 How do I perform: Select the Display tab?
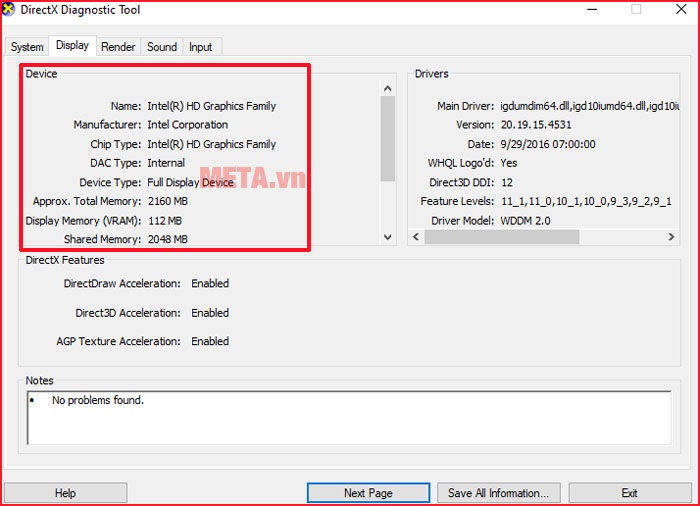coord(72,46)
